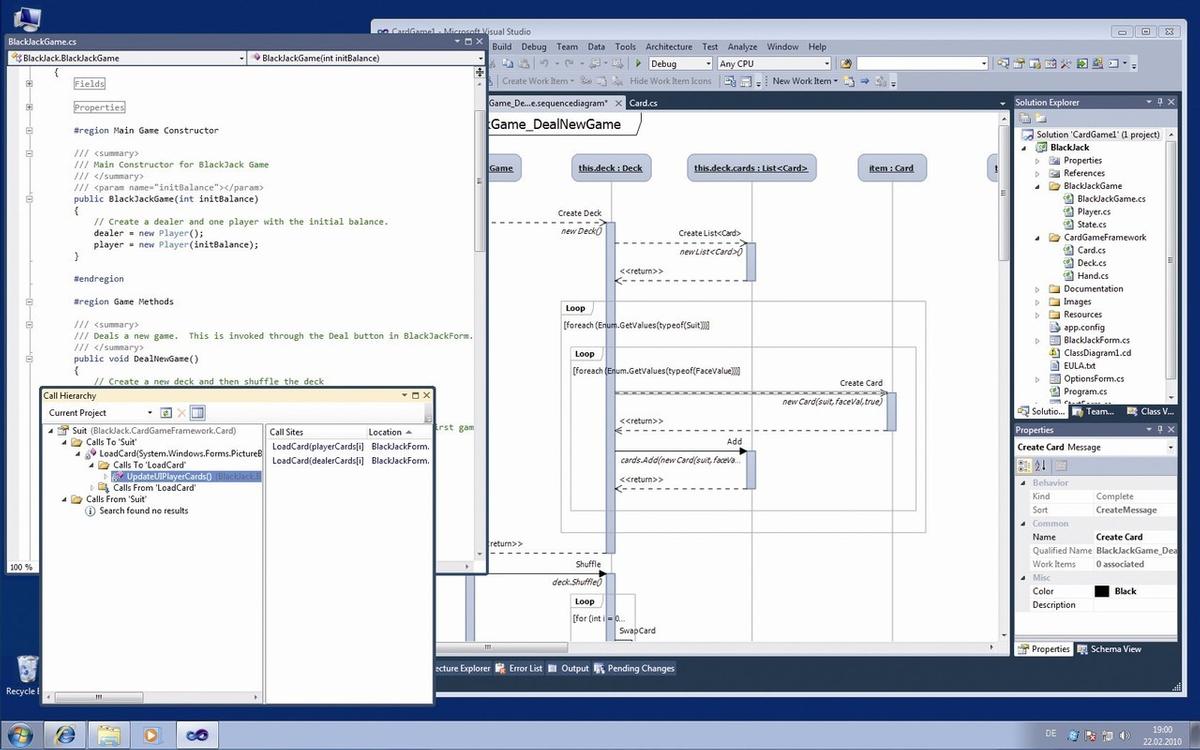Start debugging with the green play icon
Screen dimensions: 1200x750
click(x=638, y=63)
